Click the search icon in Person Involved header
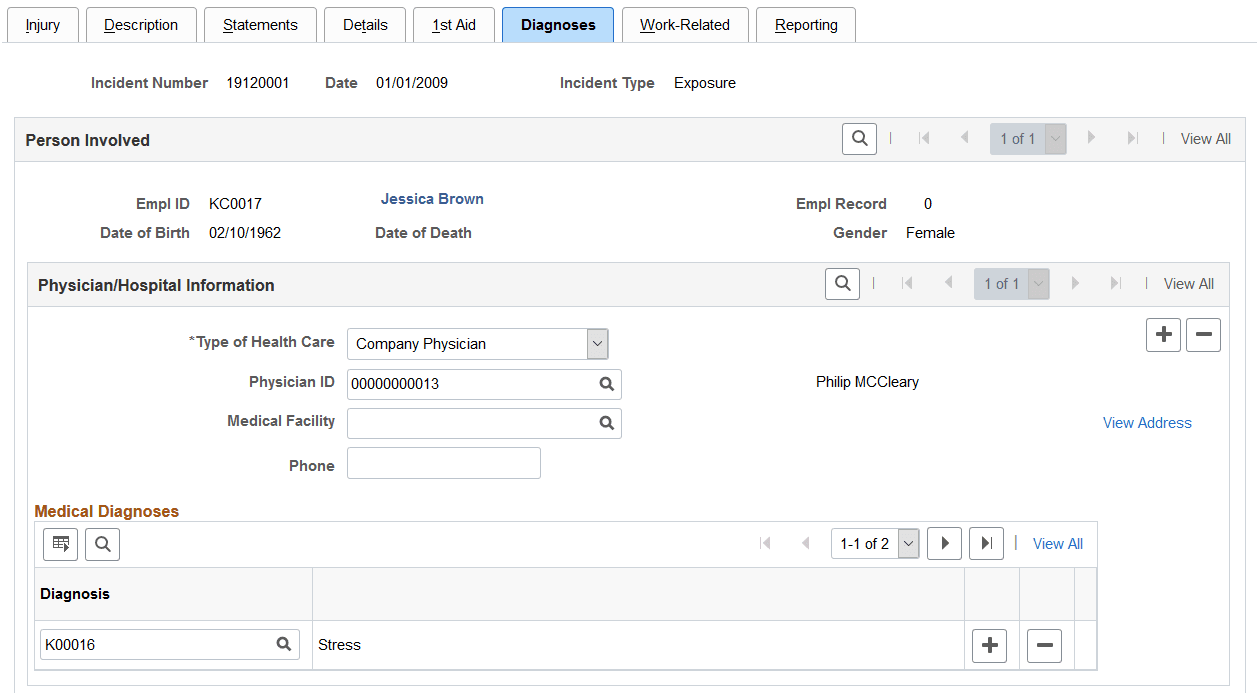This screenshot has width=1257, height=693. 859,138
